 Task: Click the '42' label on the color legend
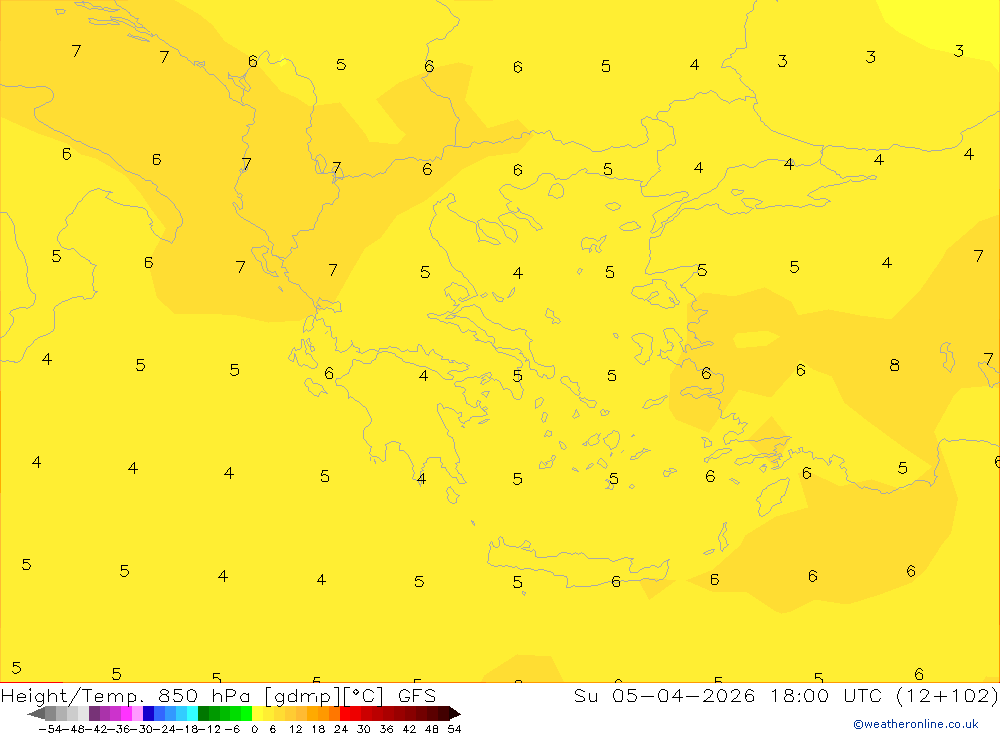409,729
